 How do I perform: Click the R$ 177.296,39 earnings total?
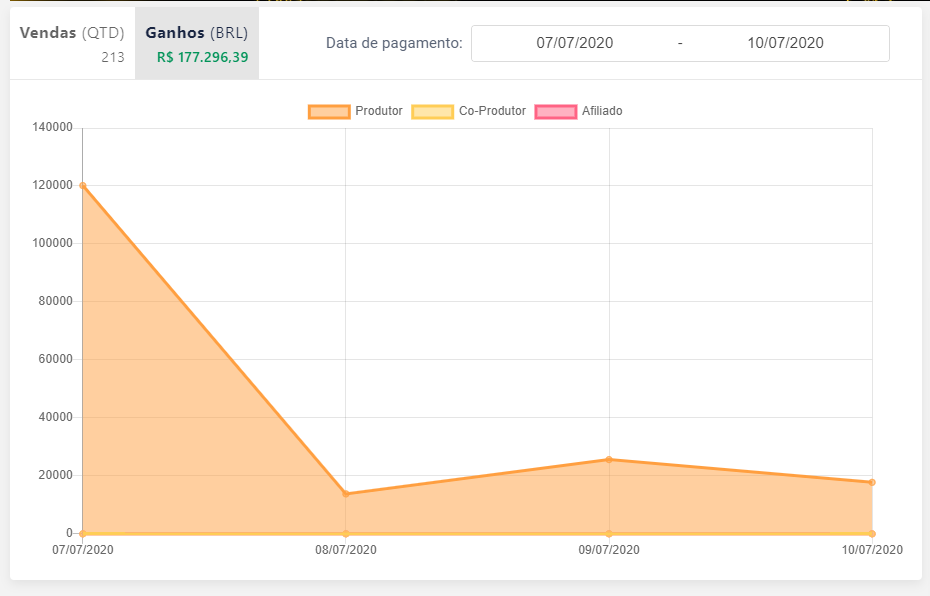click(x=202, y=58)
